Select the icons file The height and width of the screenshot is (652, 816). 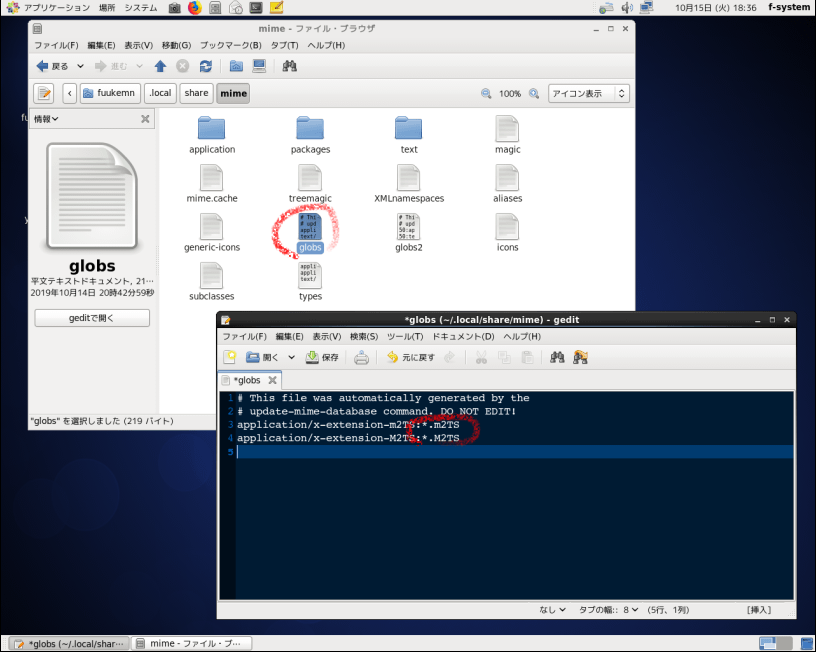[x=507, y=233]
